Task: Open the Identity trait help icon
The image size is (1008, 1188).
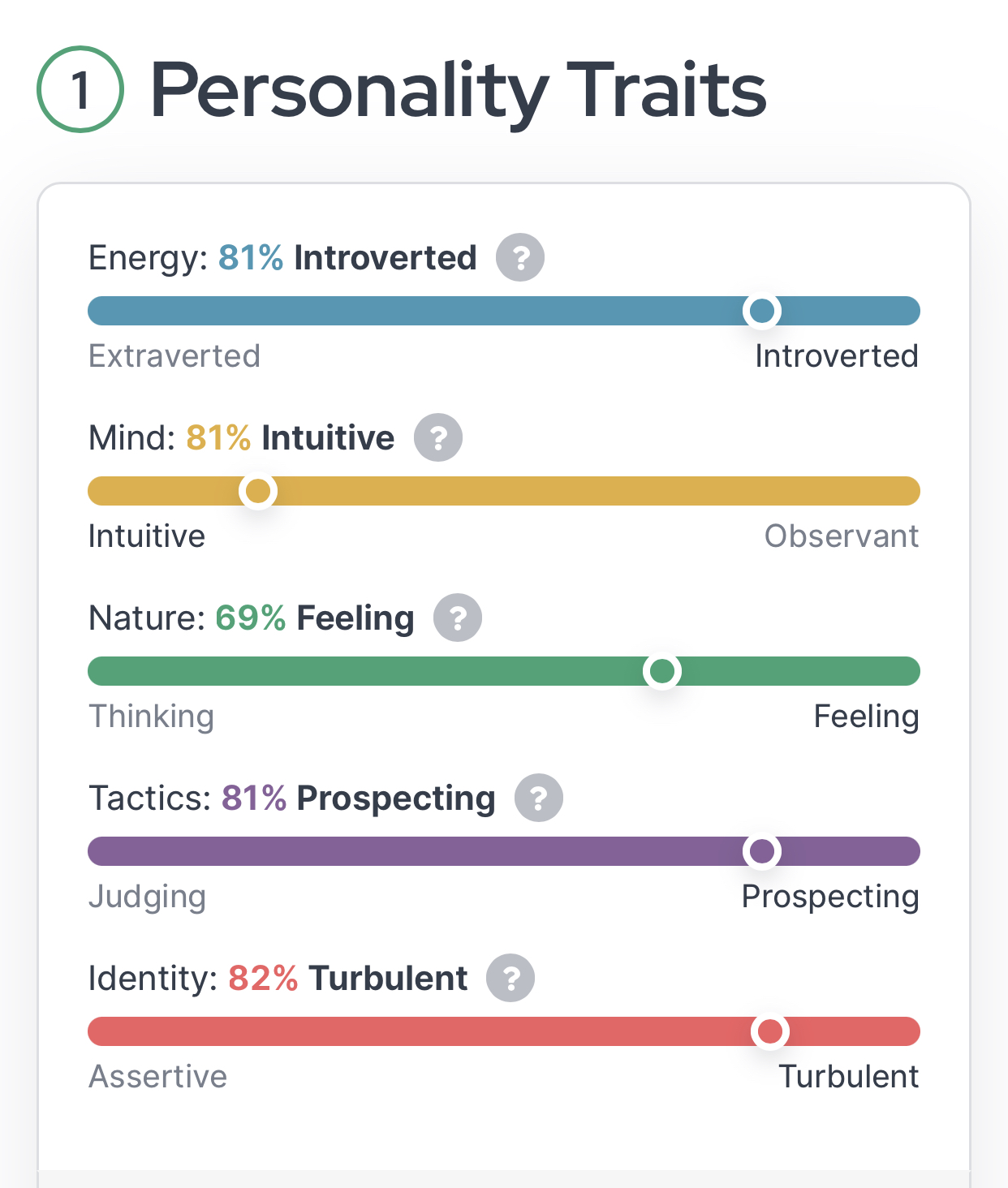Action: (510, 978)
